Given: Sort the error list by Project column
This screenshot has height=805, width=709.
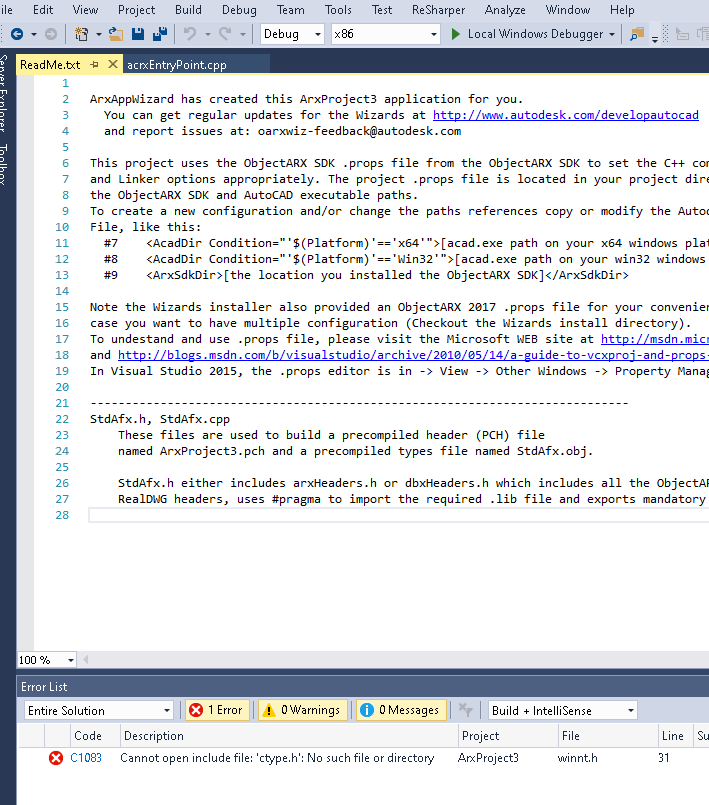Looking at the screenshot, I should point(508,736).
